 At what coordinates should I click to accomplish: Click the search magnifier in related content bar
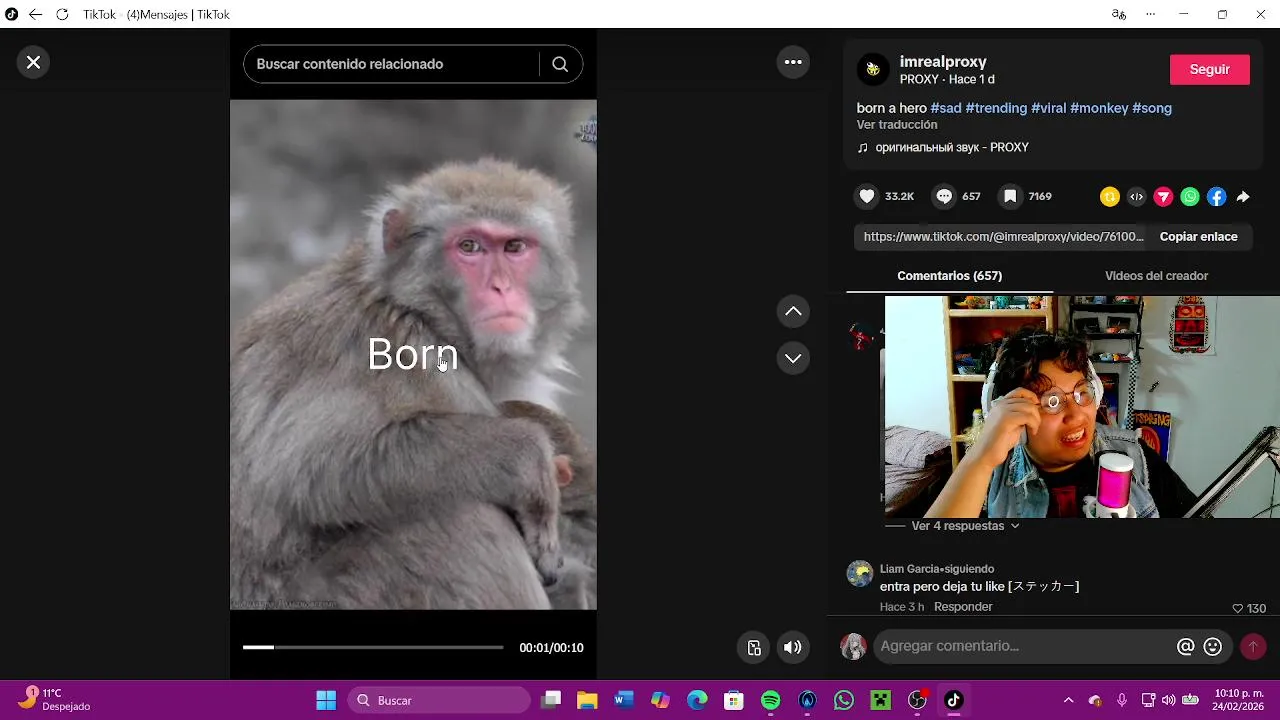tap(560, 64)
